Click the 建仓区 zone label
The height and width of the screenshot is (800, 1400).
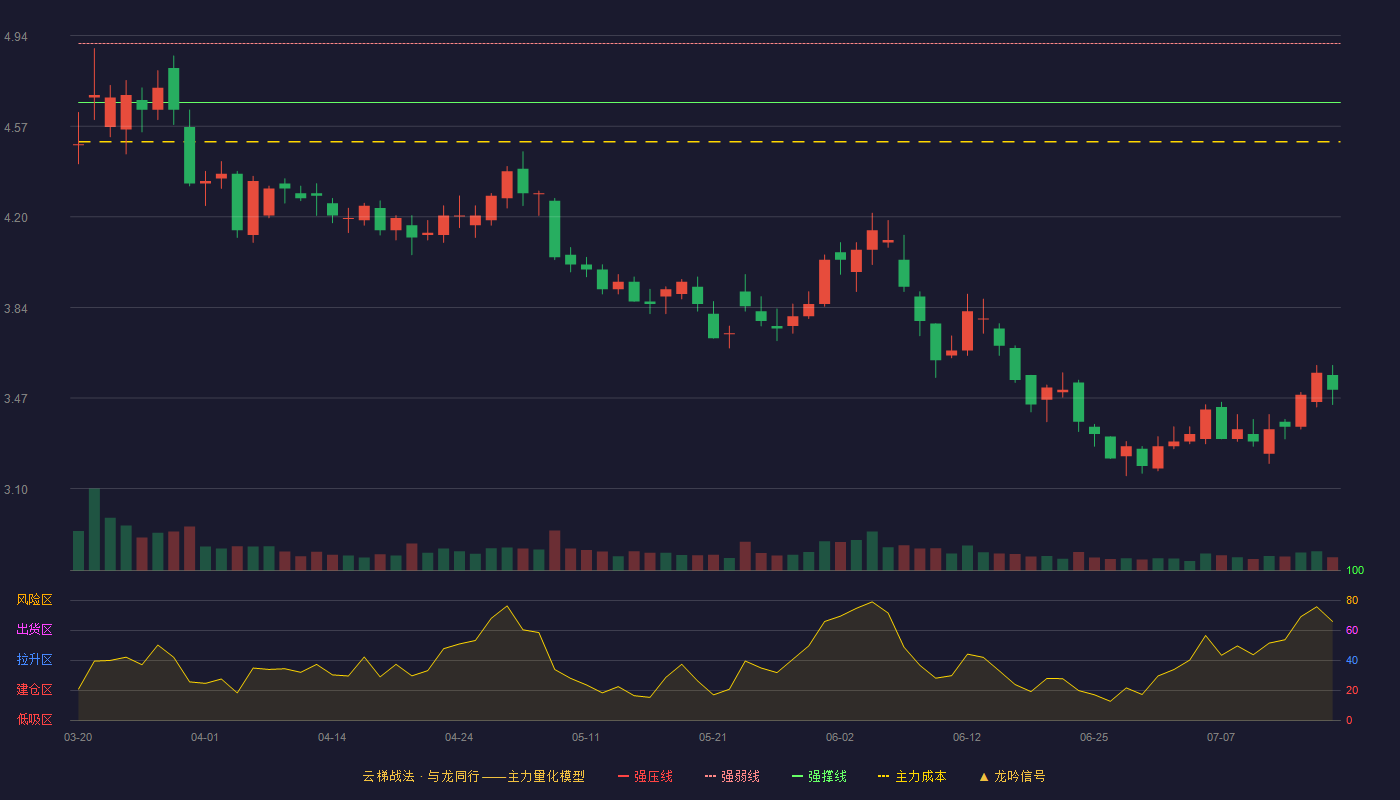[34, 690]
